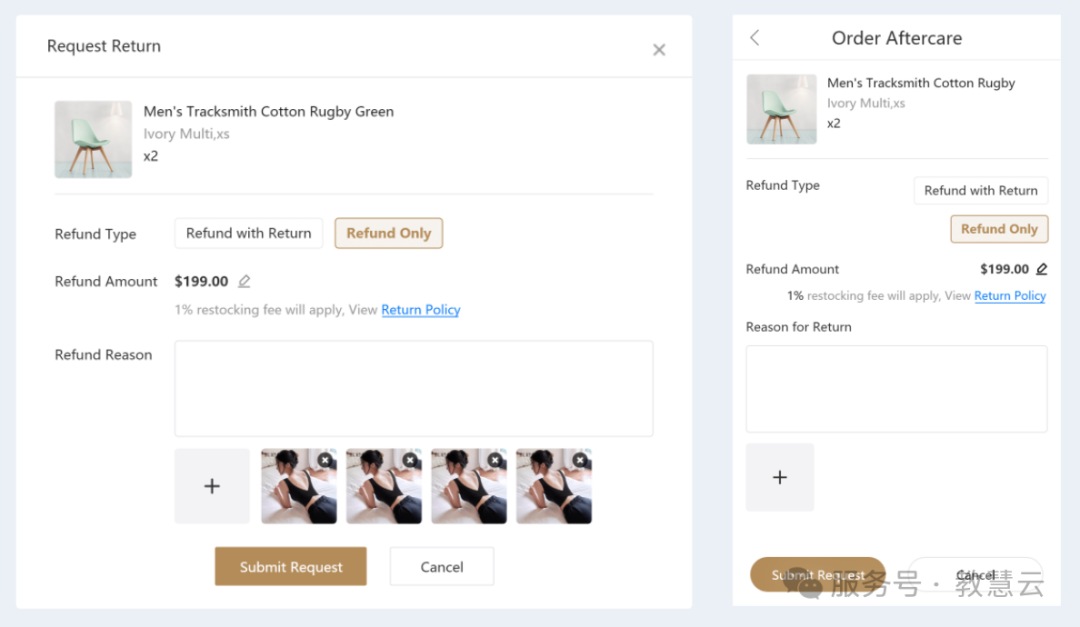Click the Reason for Return text box
Image resolution: width=1080 pixels, height=627 pixels.
tap(896, 389)
